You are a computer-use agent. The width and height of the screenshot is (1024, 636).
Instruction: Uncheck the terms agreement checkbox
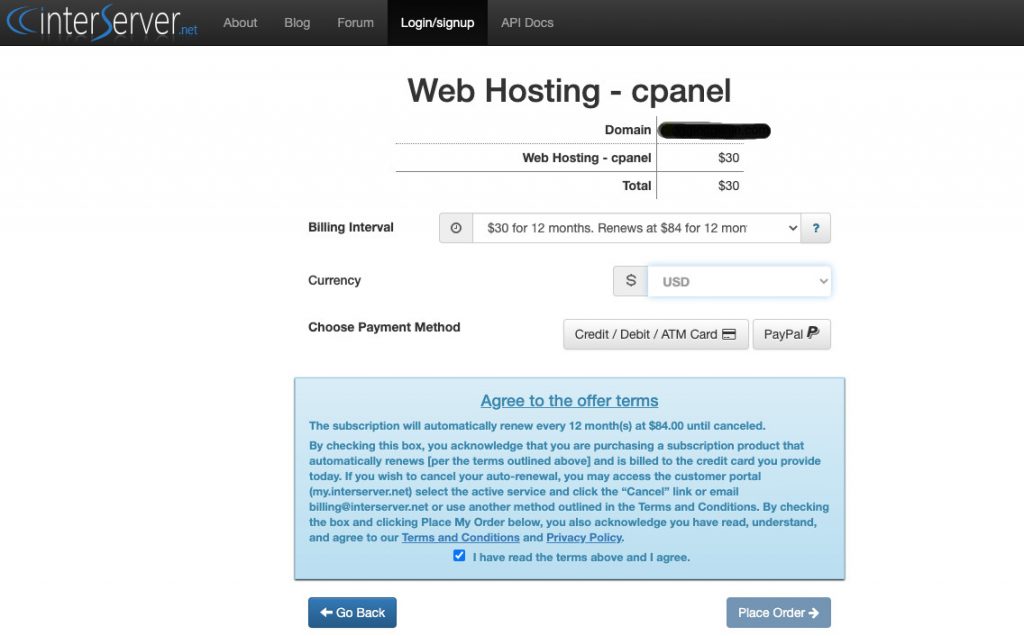point(459,556)
